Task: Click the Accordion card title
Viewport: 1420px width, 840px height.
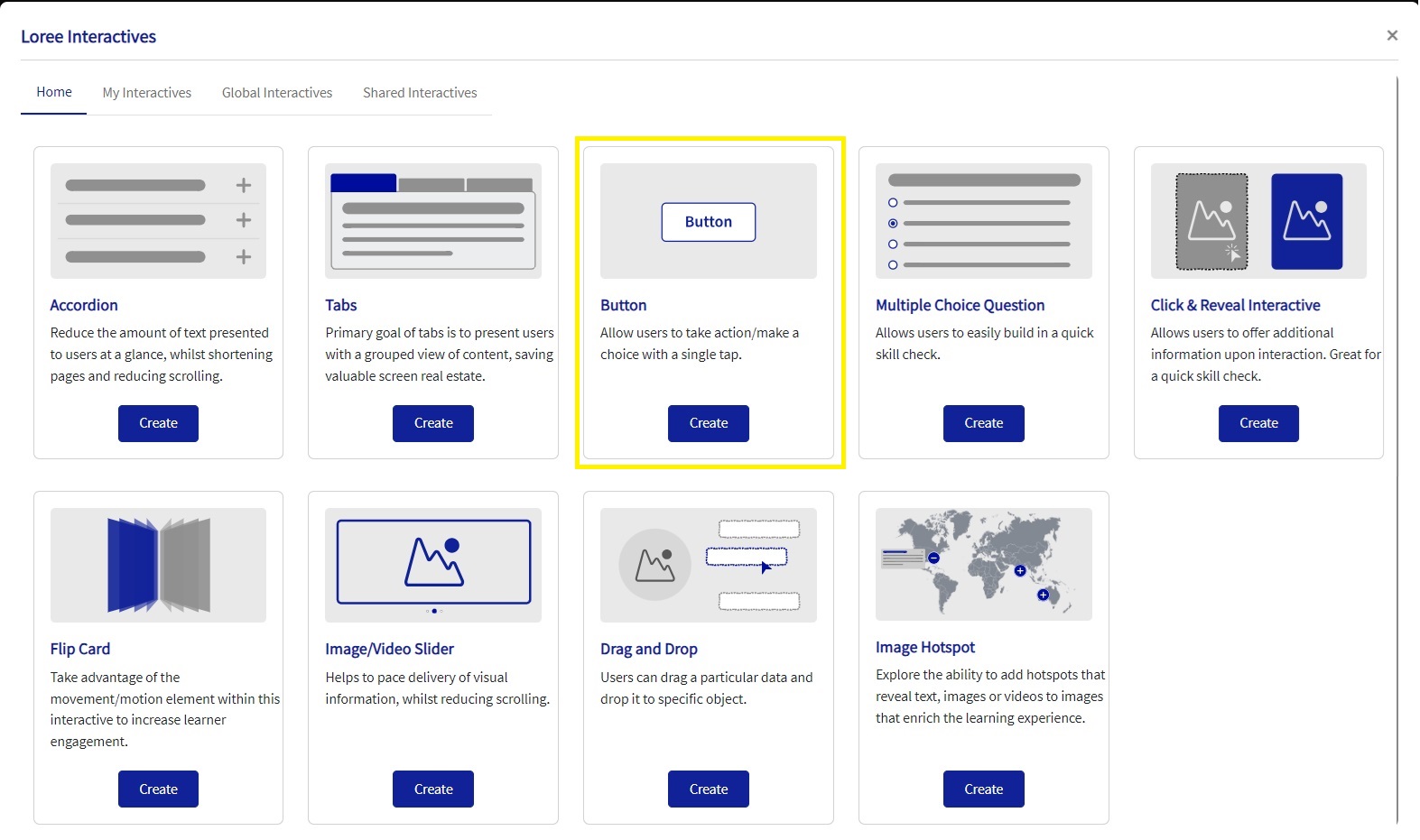Action: pyautogui.click(x=84, y=305)
